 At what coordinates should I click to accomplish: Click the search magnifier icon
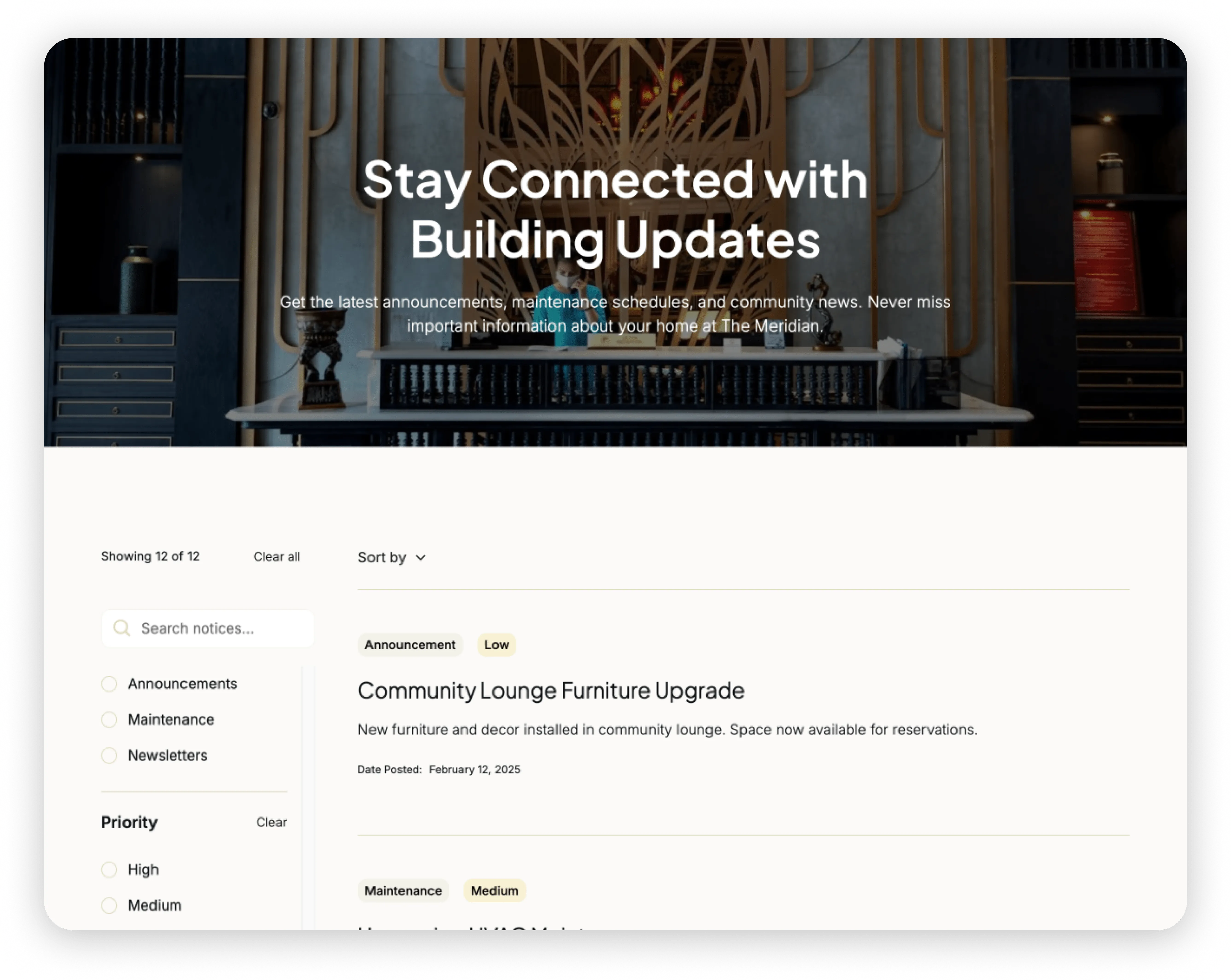(122, 628)
